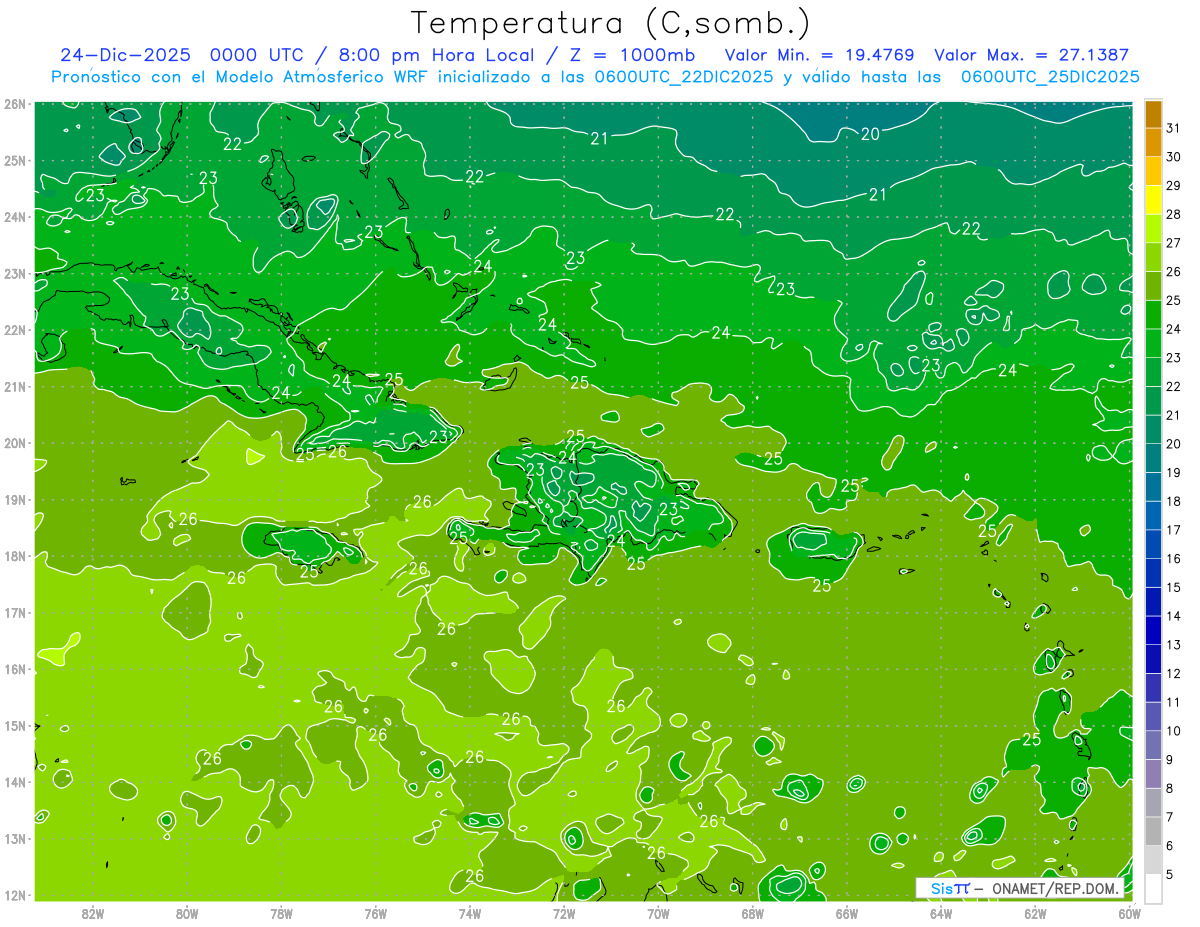Image resolution: width=1200 pixels, height=927 pixels.
Task: Pick light gray colorbar segment between 5 and 6
Action: 1154,860
